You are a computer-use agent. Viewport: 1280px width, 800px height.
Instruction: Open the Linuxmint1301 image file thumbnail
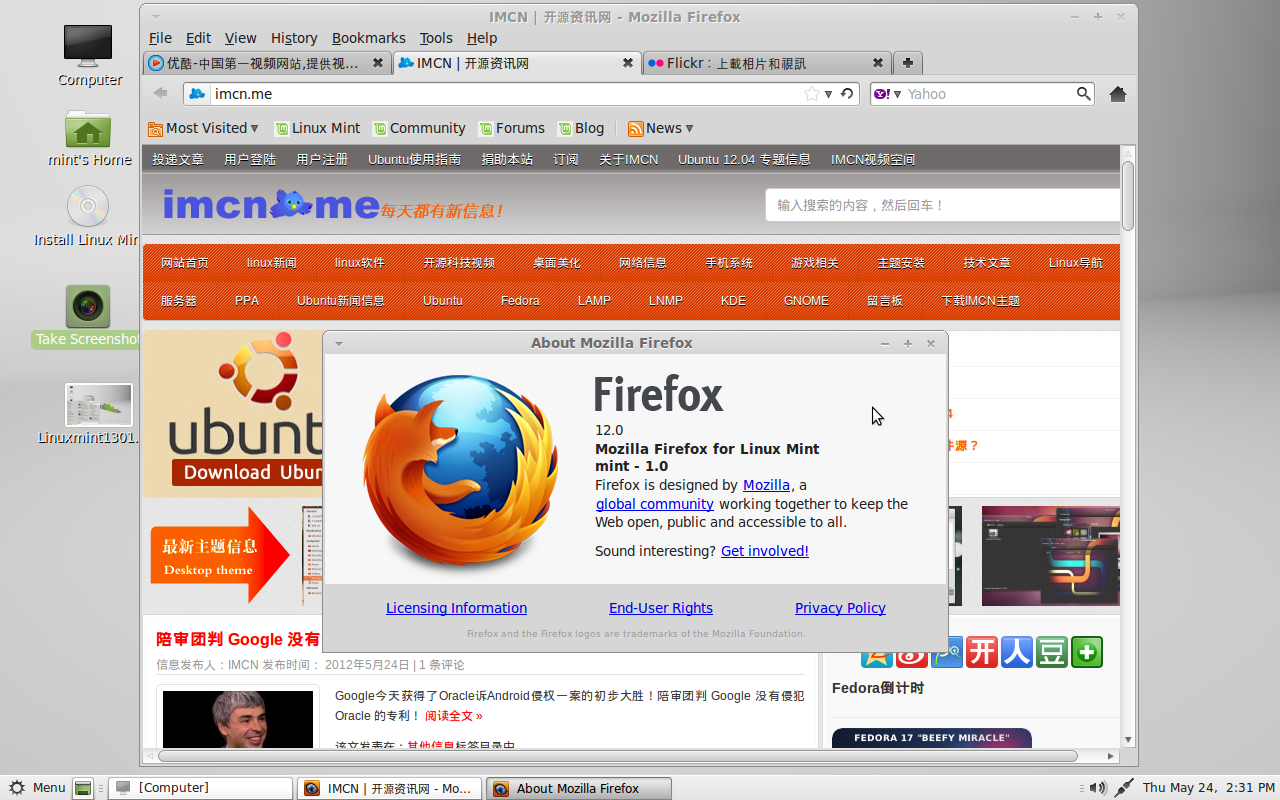coord(98,405)
